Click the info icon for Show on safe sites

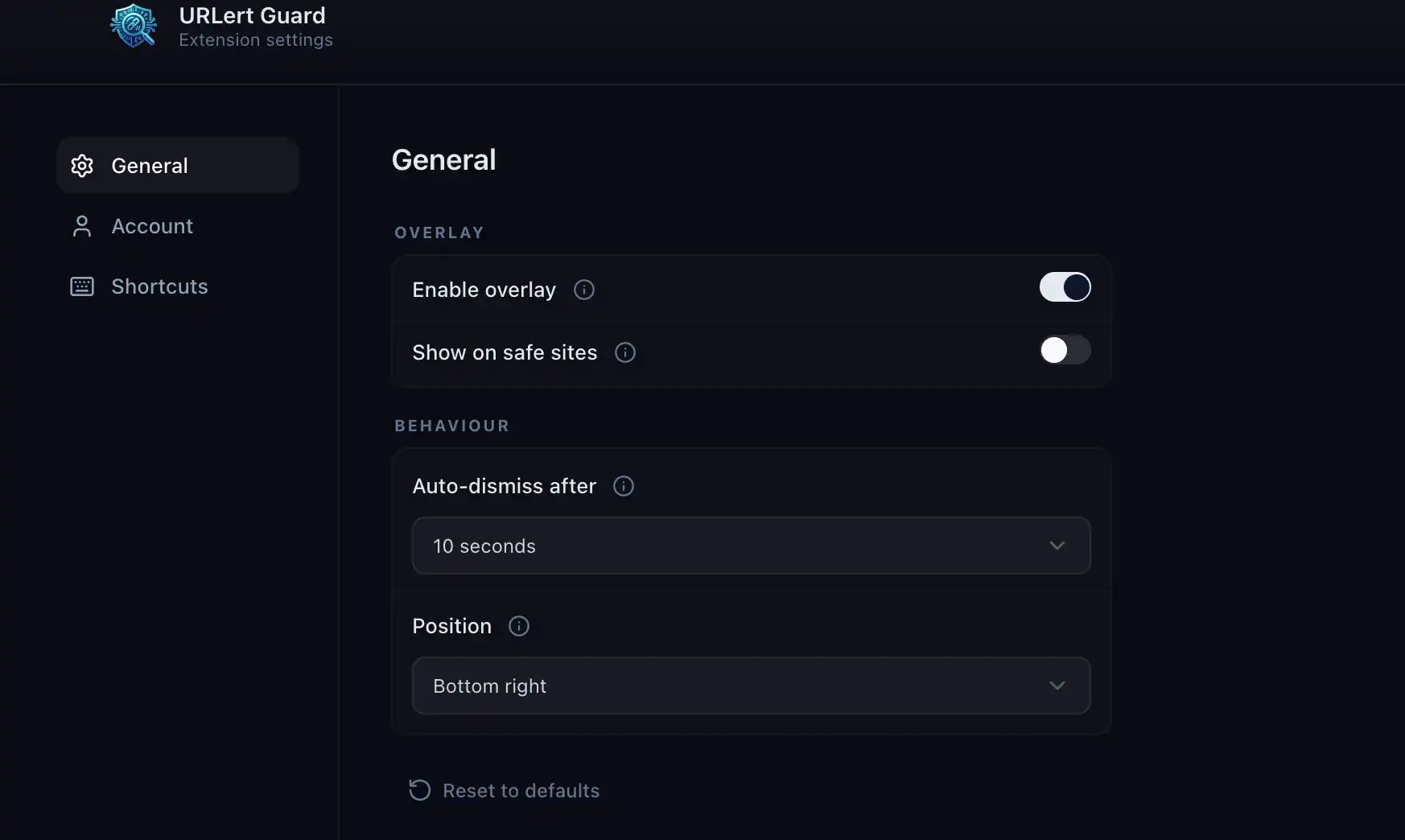tap(625, 352)
